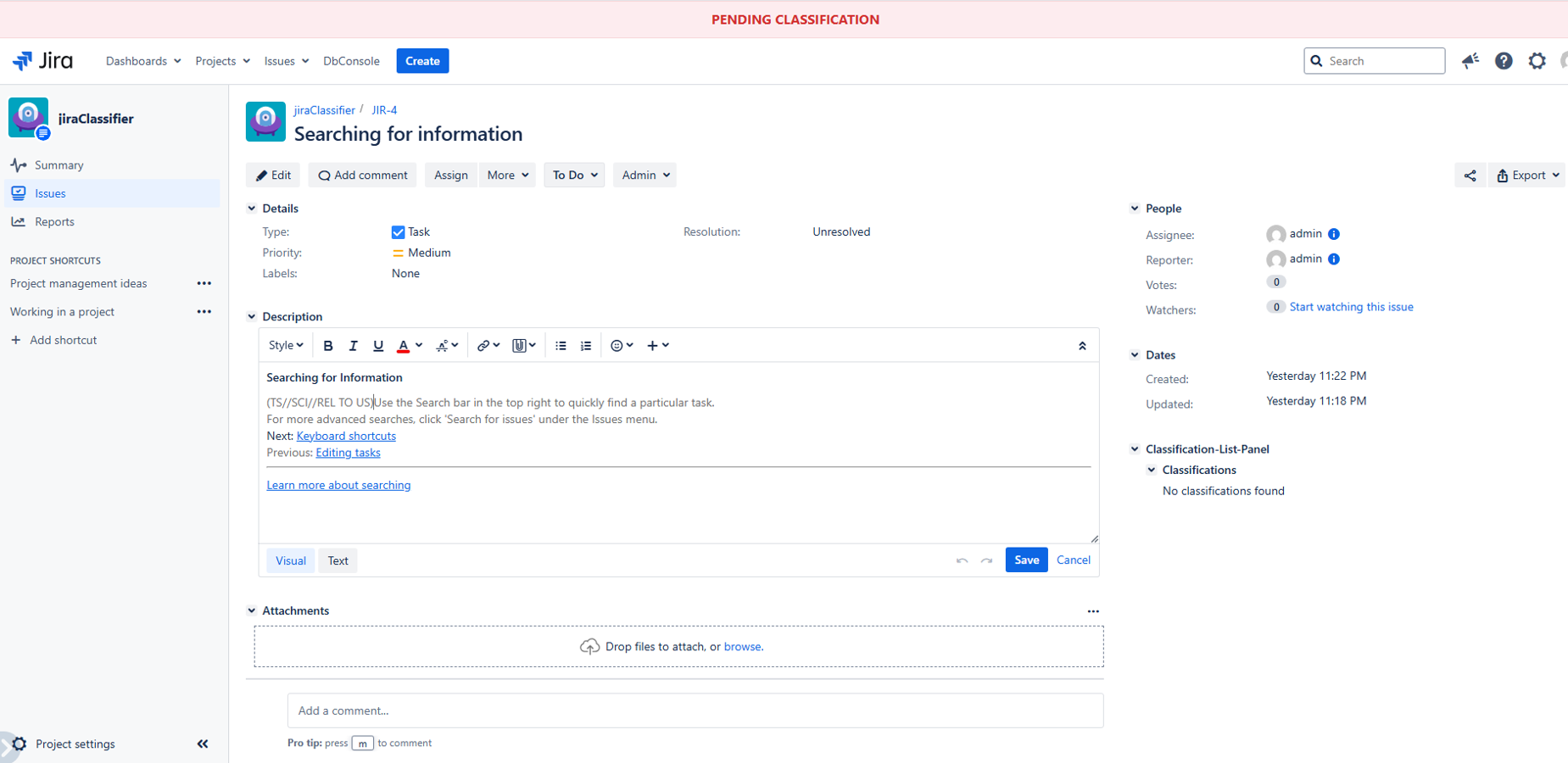1568x763 pixels.
Task: Insert a numbered list
Action: point(585,345)
